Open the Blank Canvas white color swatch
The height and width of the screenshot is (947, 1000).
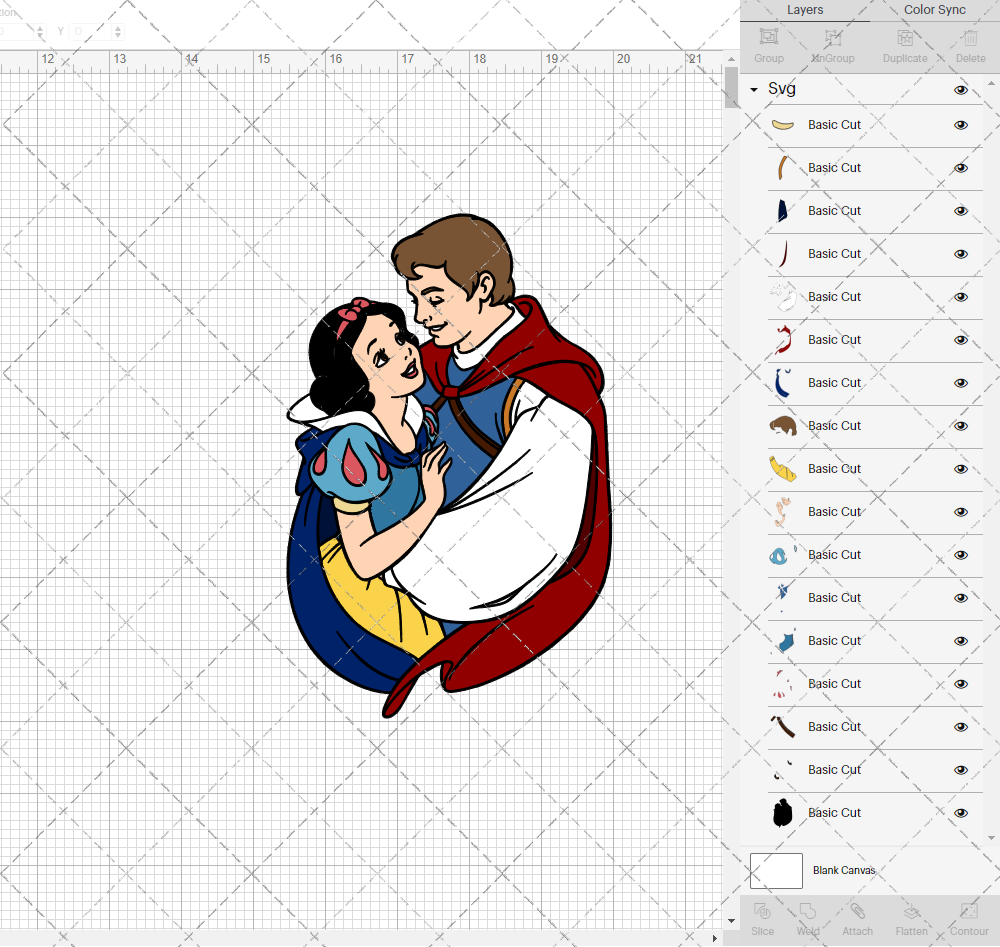pyautogui.click(x=776, y=870)
